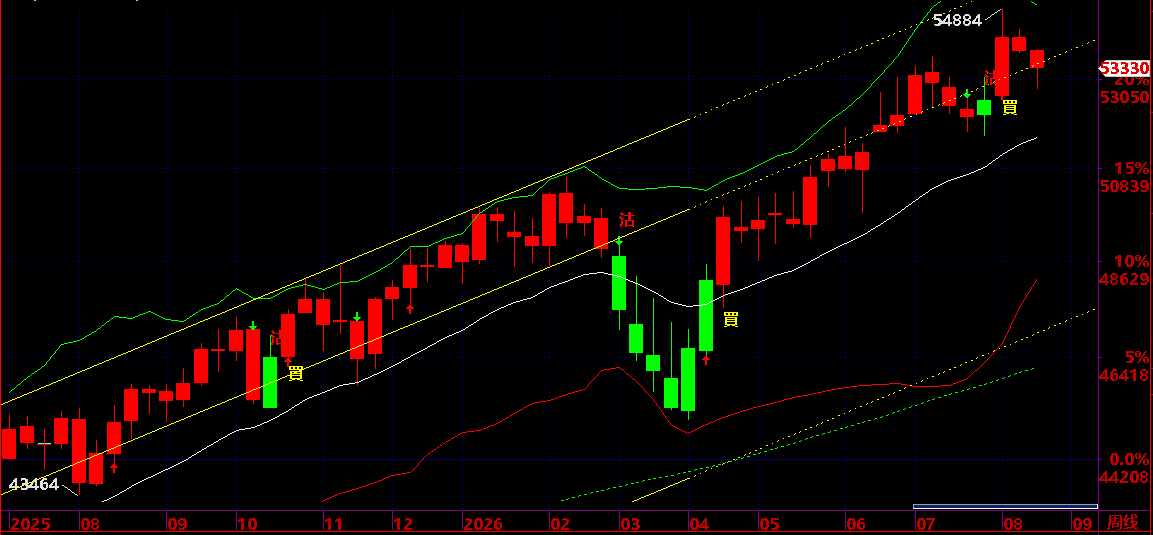Click the 11 month label on date axis
The width and height of the screenshot is (1153, 535).
[x=333, y=525]
